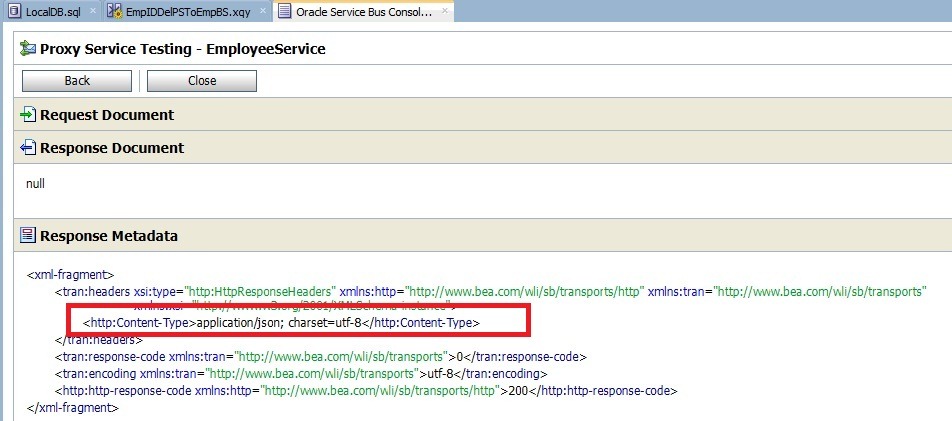Click the highlighted http:Content-Type line
The height and width of the screenshot is (421, 952).
281,323
